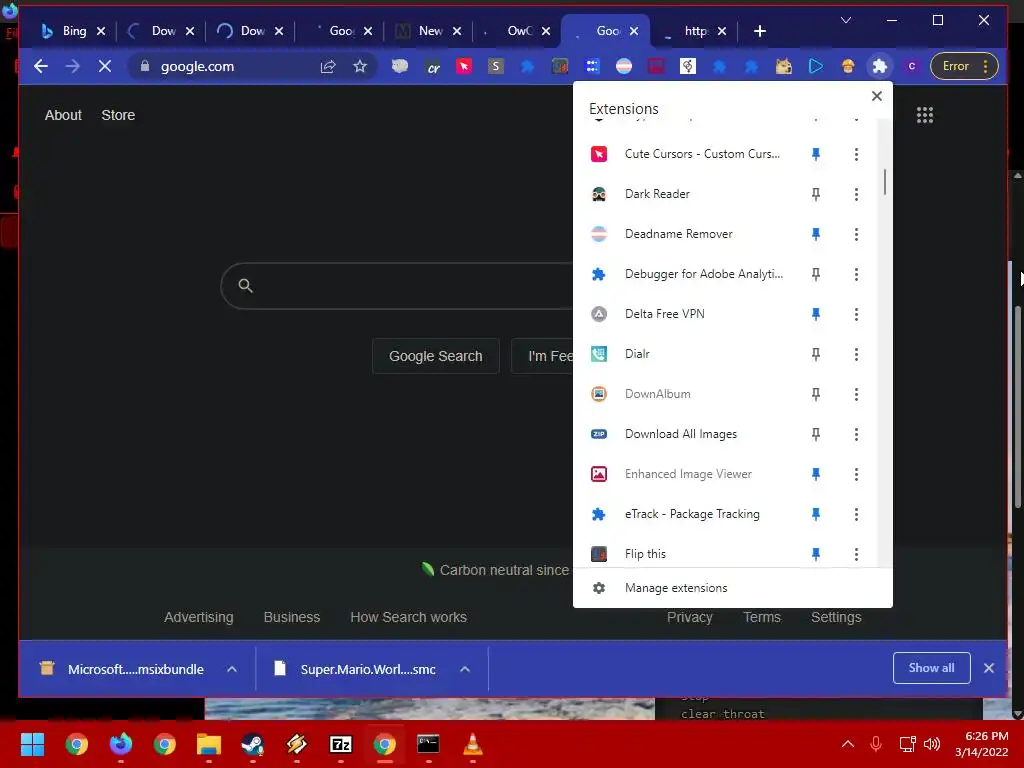Click the Extensions list scrollbar thumb
The height and width of the screenshot is (768, 1024).
point(884,182)
